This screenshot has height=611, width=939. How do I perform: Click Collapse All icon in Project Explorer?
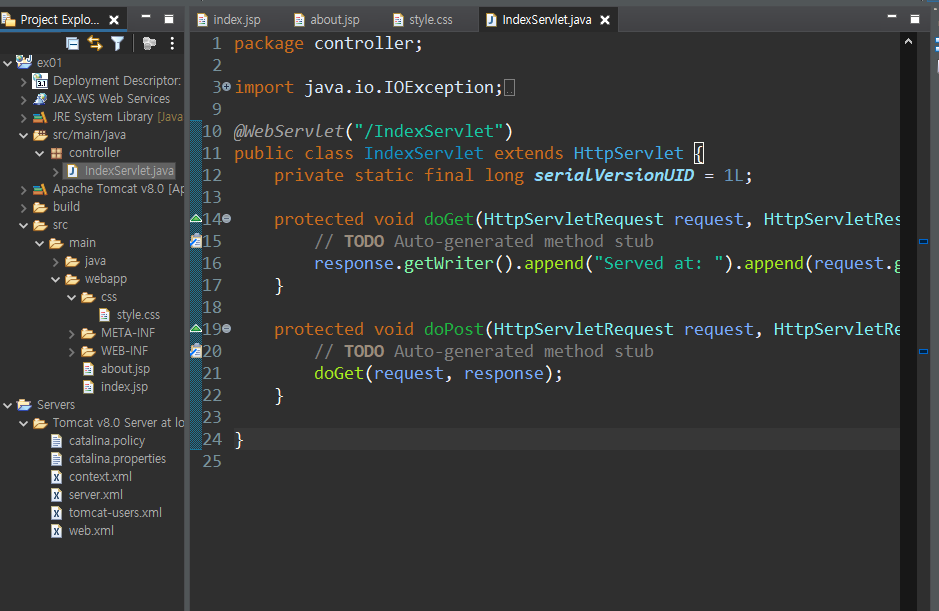(72, 43)
